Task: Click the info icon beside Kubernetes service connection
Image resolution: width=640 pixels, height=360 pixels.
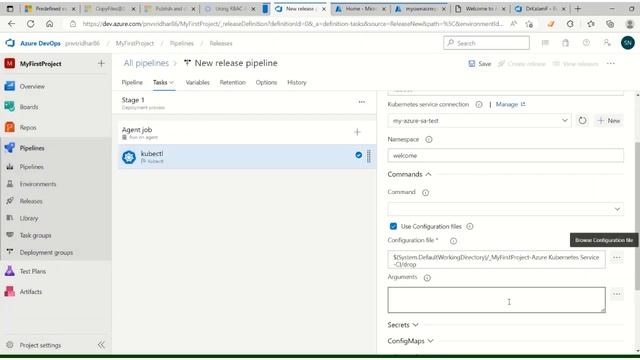Action: pos(479,104)
